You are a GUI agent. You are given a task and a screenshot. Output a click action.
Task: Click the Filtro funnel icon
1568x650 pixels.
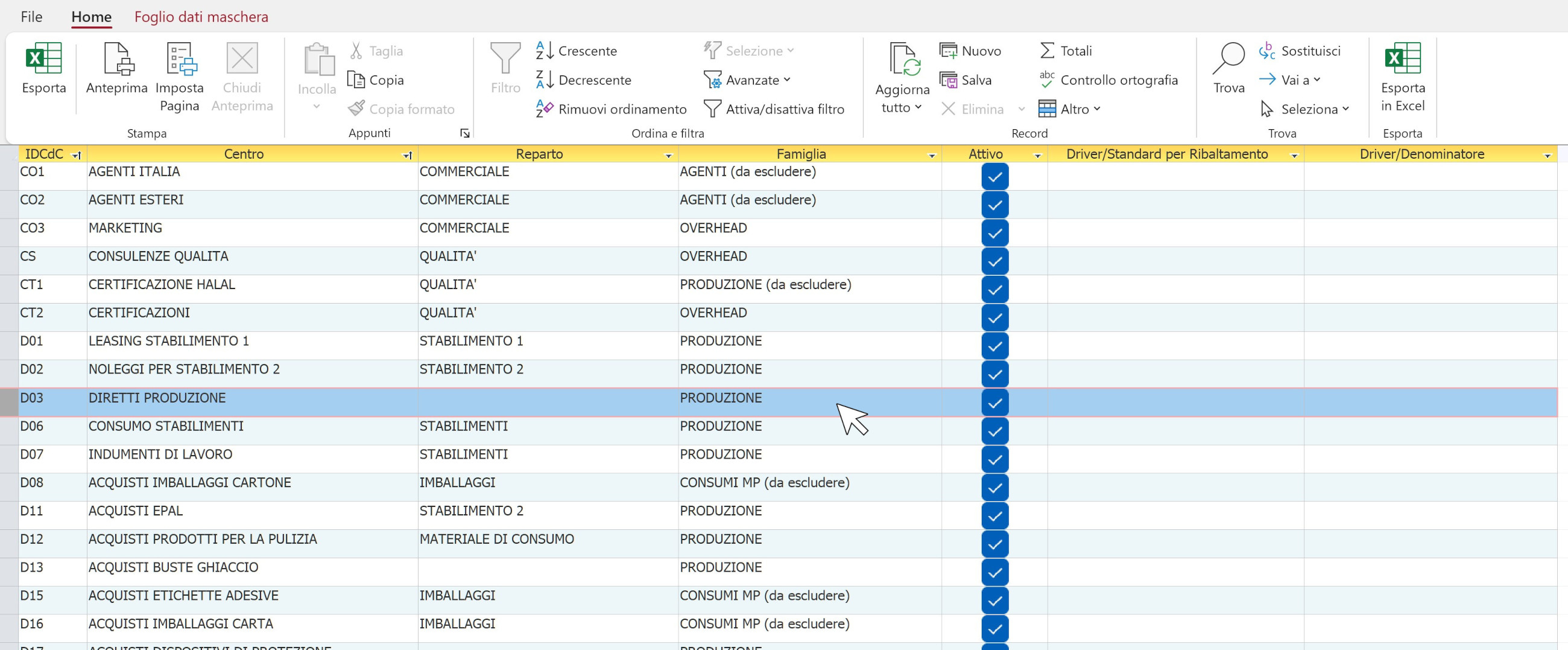click(x=506, y=59)
